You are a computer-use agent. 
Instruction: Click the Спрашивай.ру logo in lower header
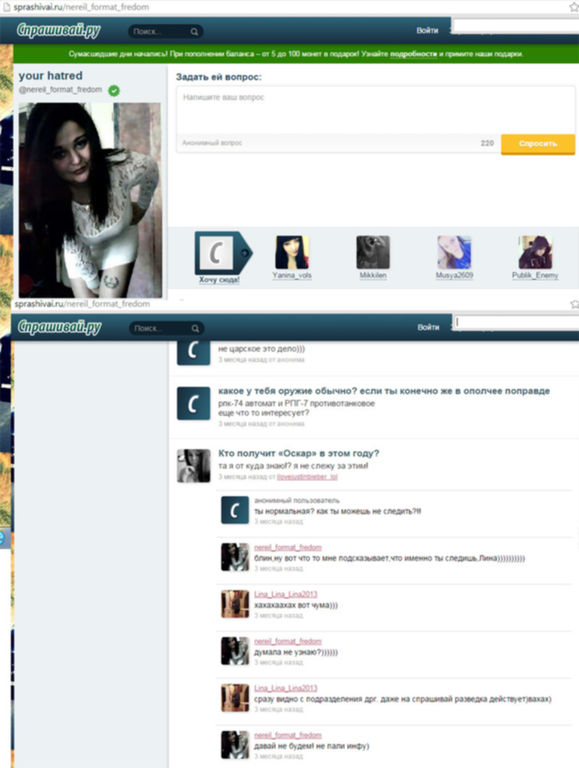click(59, 327)
